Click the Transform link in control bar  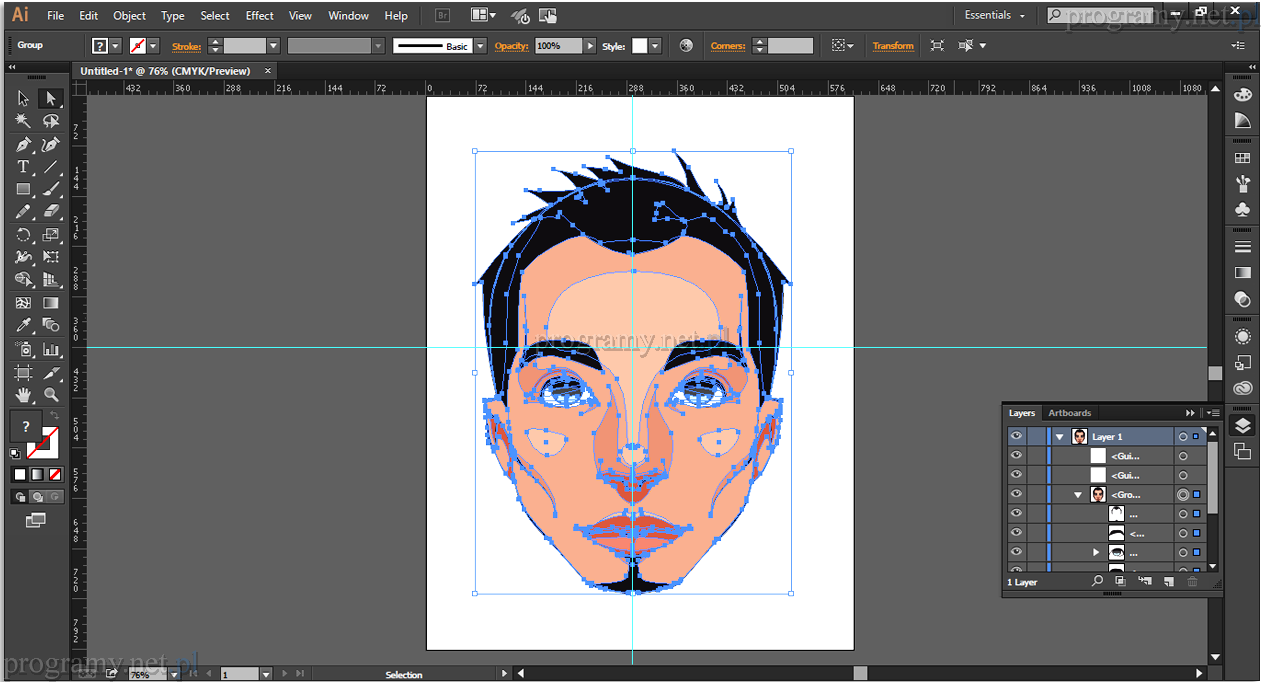892,46
